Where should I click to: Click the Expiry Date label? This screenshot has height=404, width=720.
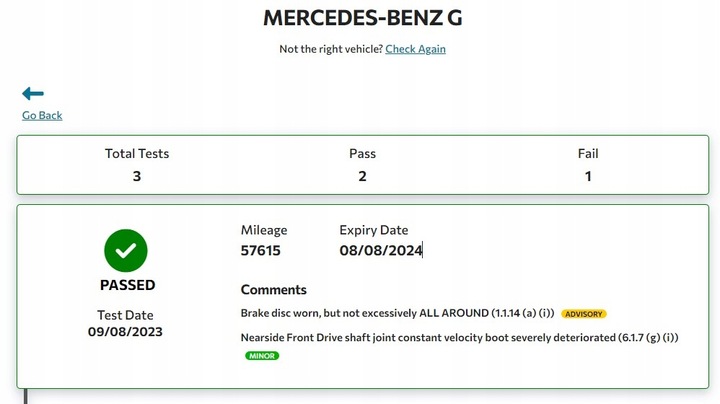374,230
